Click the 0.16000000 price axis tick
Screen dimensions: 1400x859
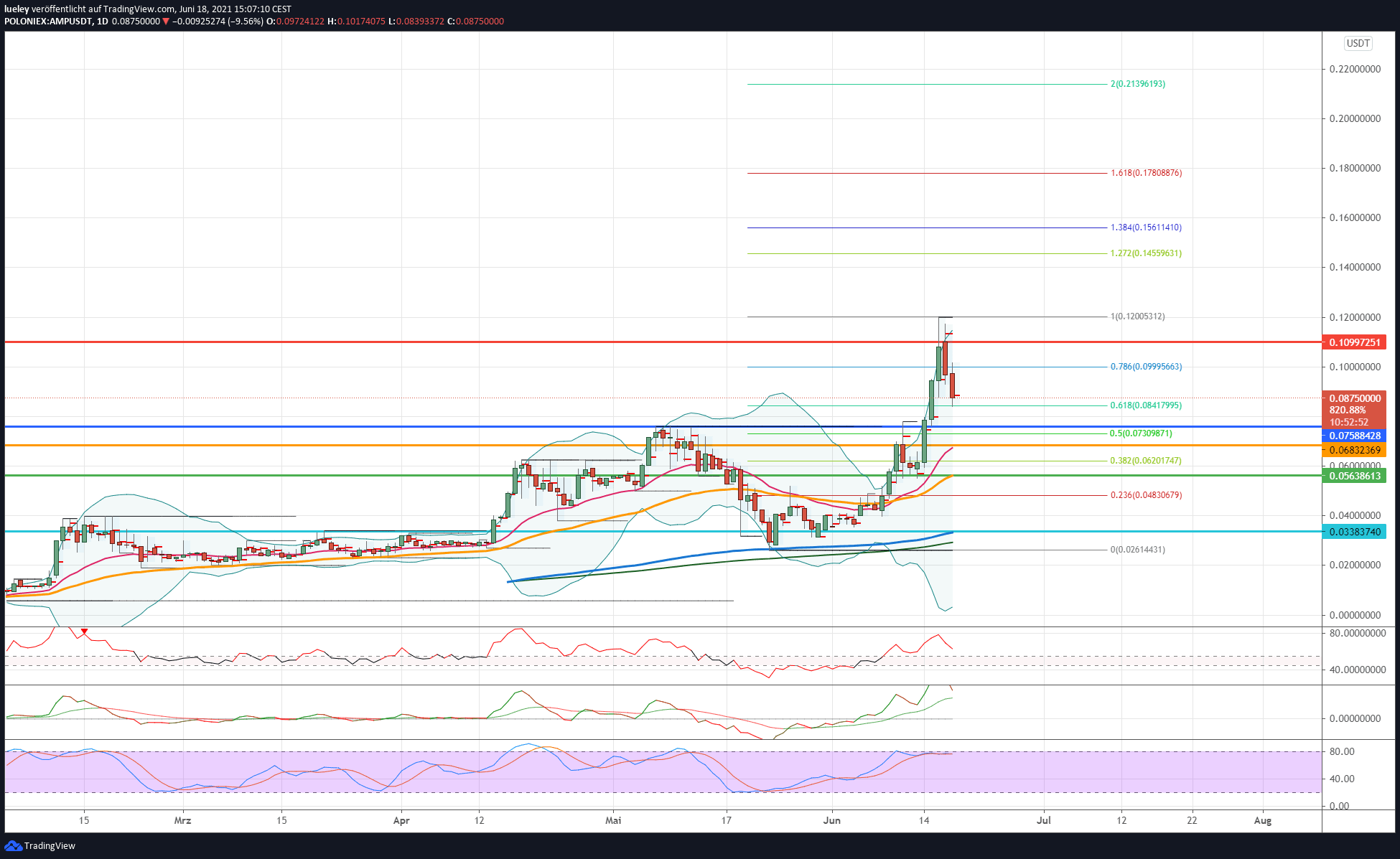1355,218
